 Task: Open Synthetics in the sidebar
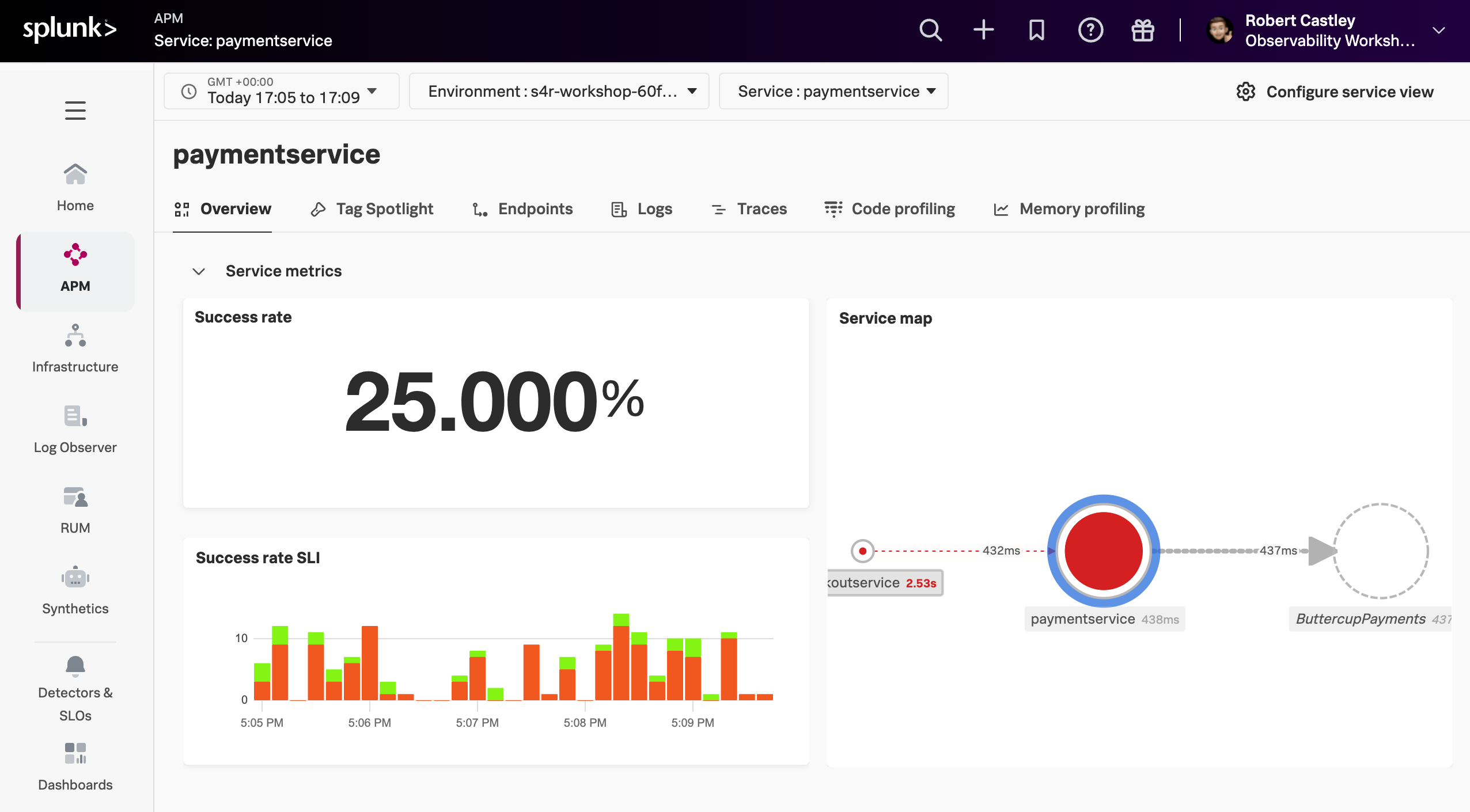(75, 590)
